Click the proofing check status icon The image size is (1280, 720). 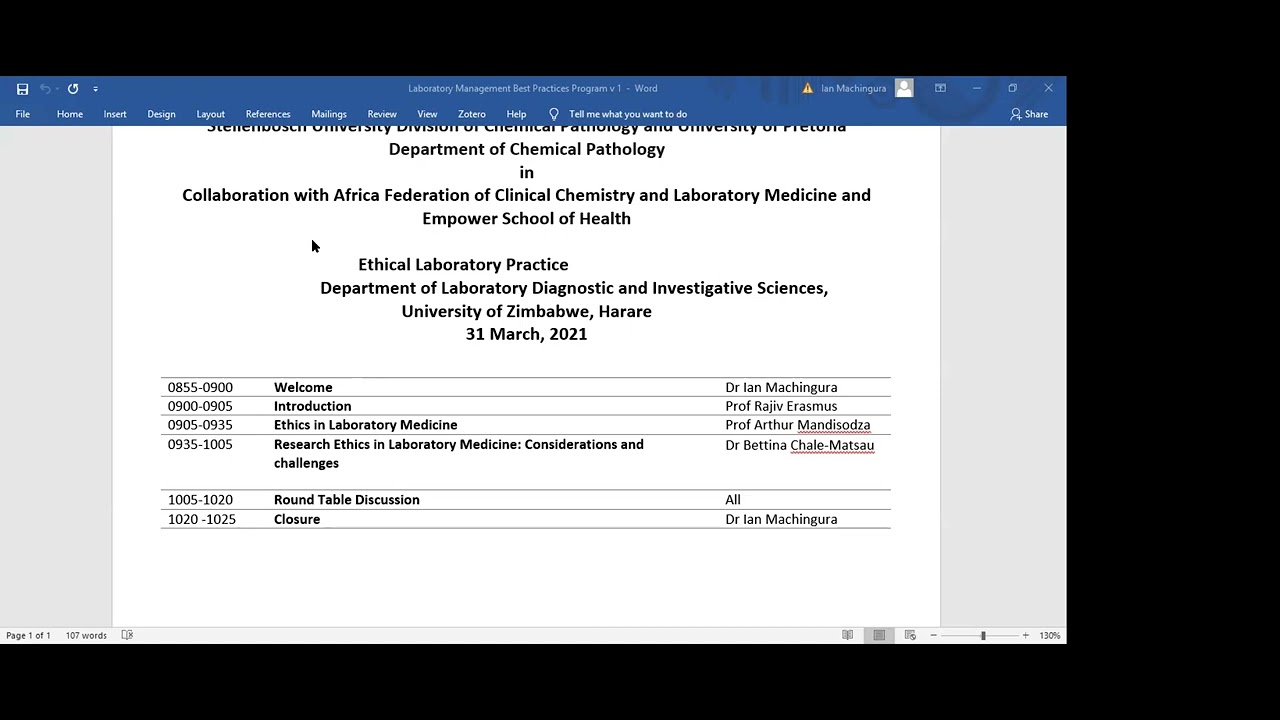[x=127, y=635]
